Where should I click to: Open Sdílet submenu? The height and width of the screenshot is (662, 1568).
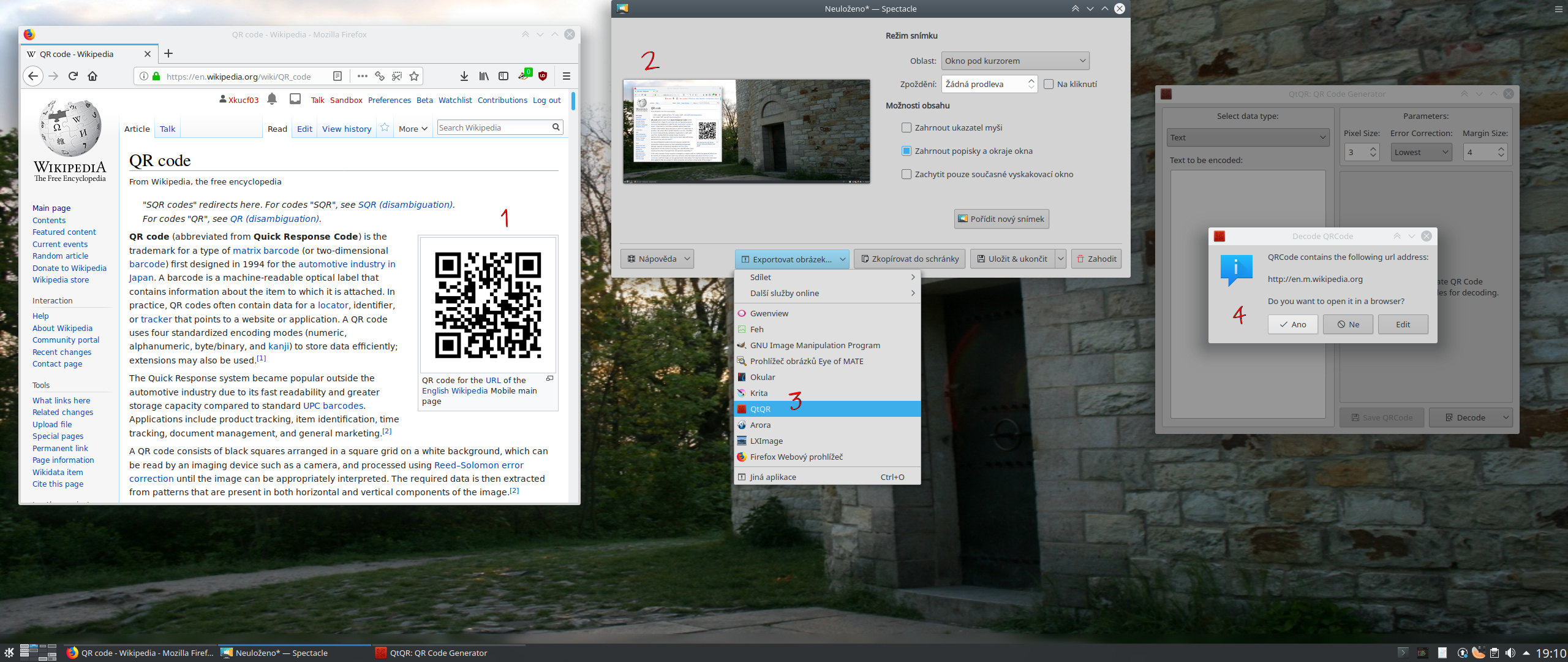coord(827,277)
